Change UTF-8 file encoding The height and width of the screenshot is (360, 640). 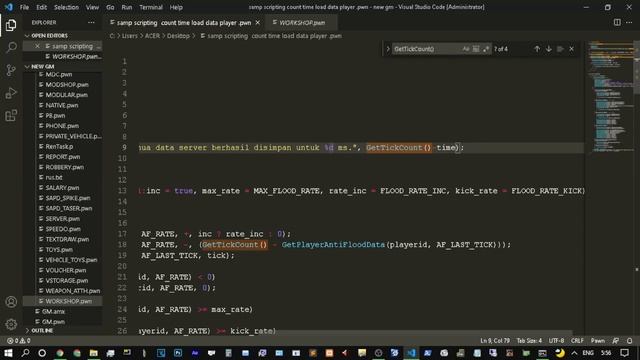pos(556,341)
